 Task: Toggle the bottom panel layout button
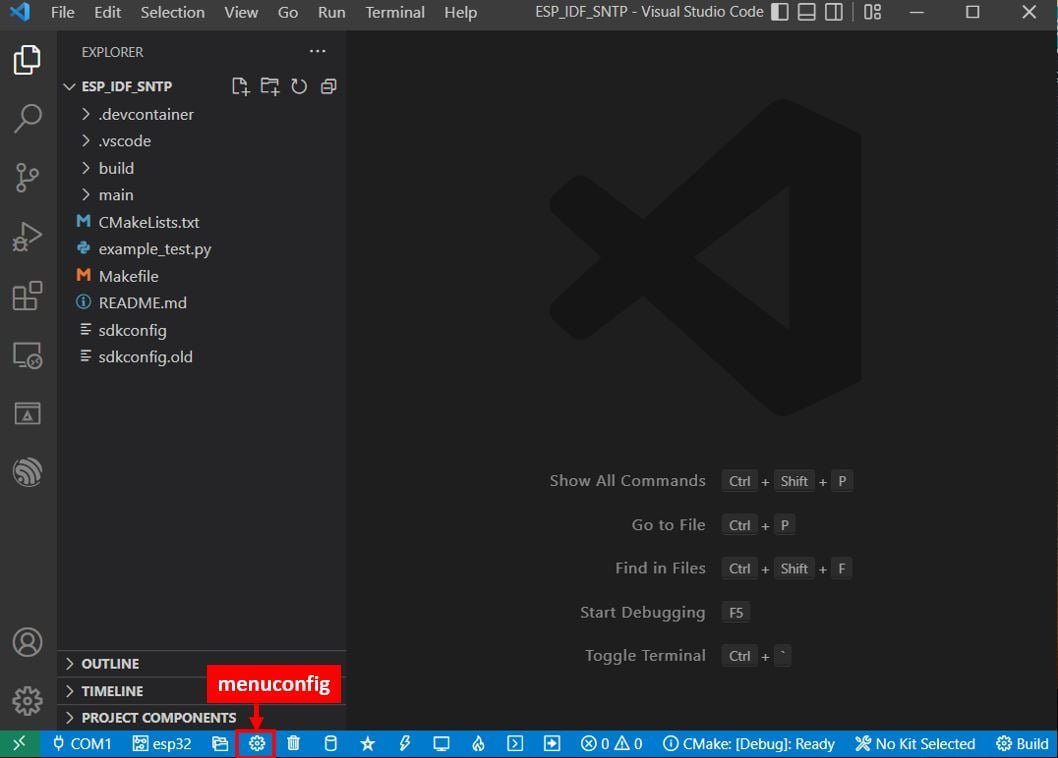pos(806,12)
